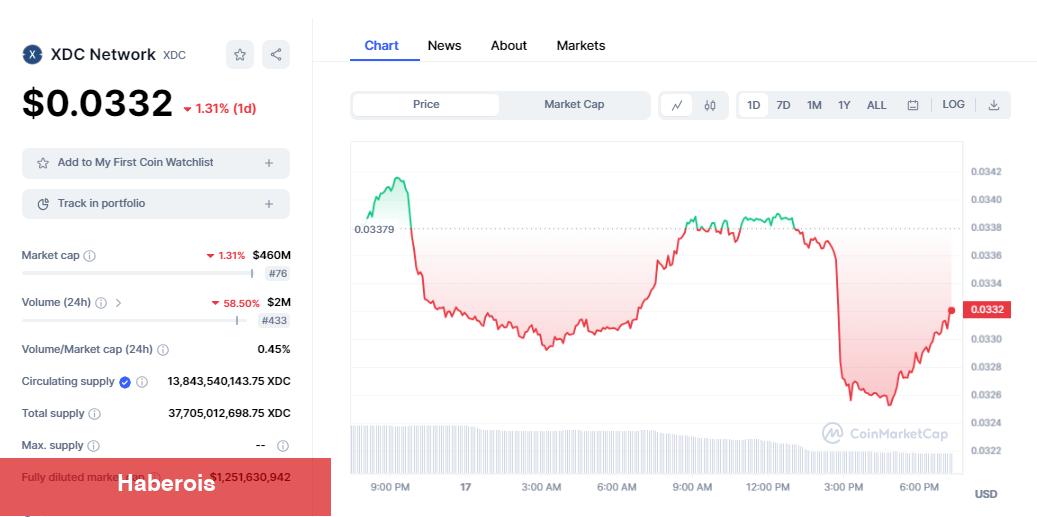Click Total supply info icon
The width and height of the screenshot is (1037, 517).
[95, 414]
